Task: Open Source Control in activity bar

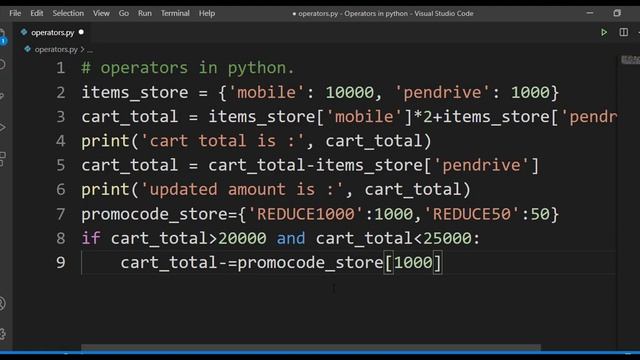Action: point(2,96)
